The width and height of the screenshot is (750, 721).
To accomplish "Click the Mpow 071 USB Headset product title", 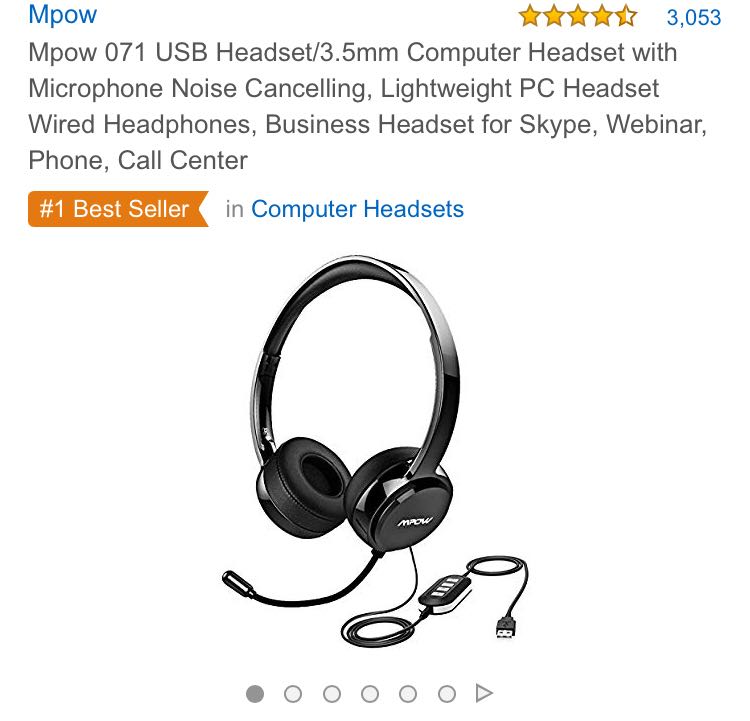I will pos(367,106).
